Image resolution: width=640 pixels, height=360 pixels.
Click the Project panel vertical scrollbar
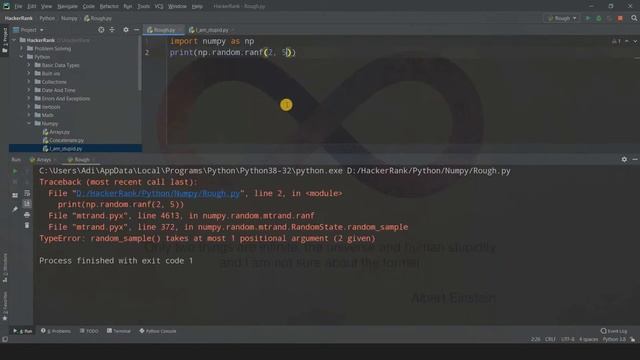point(140,63)
